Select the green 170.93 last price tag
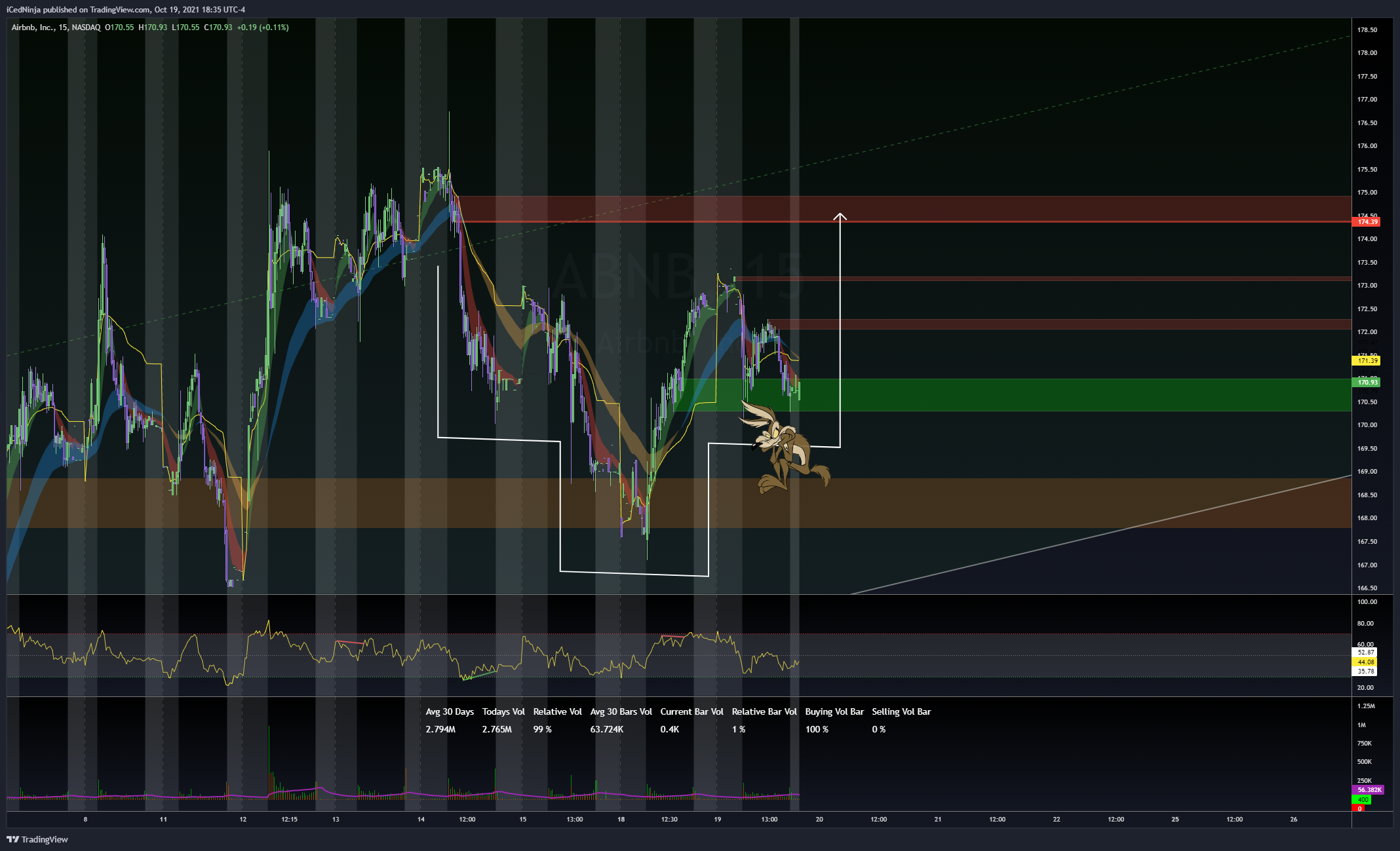1400x851 pixels. pyautogui.click(x=1367, y=382)
